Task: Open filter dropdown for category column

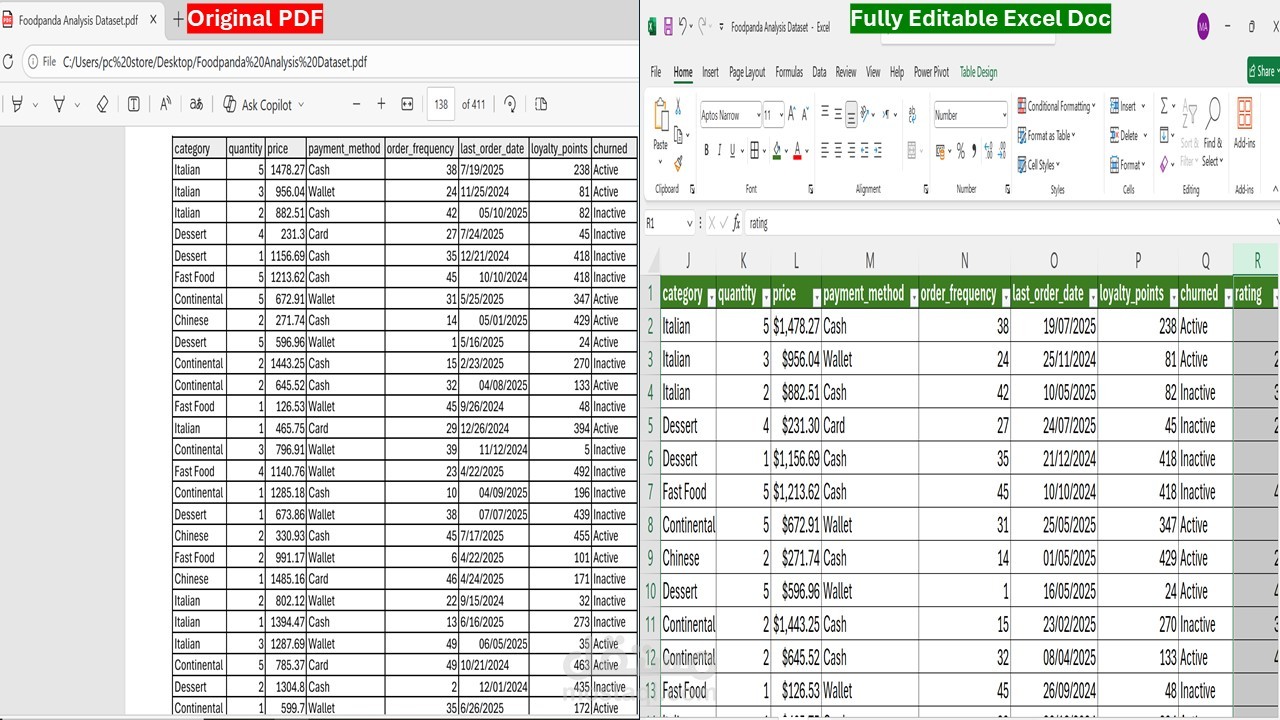Action: 711,298
